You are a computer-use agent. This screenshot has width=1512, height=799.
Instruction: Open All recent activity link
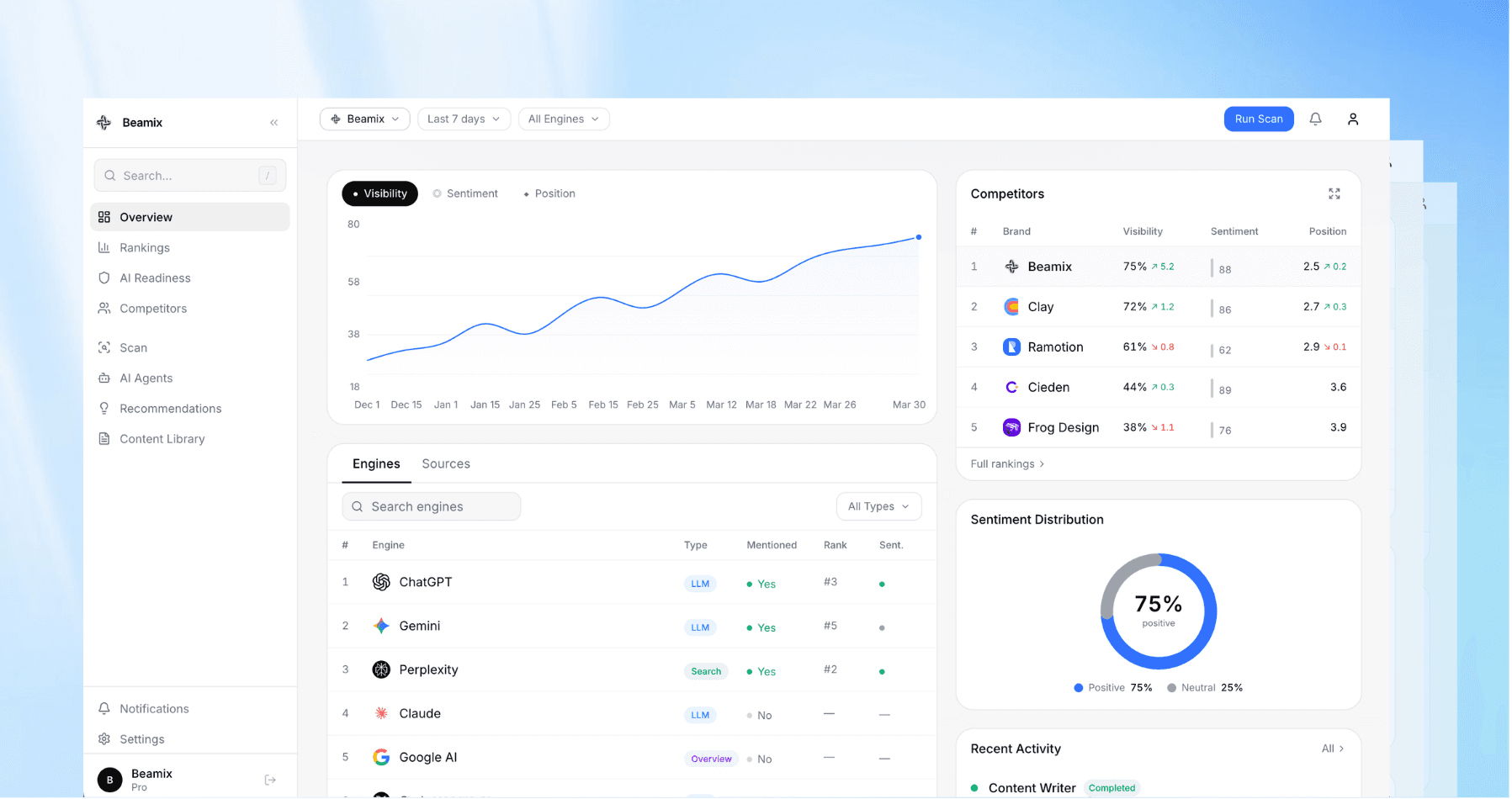(1334, 749)
